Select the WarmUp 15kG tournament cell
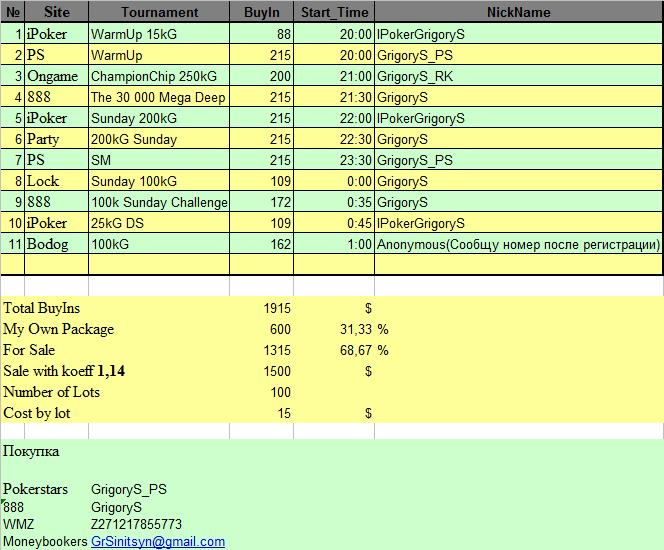 (x=159, y=34)
